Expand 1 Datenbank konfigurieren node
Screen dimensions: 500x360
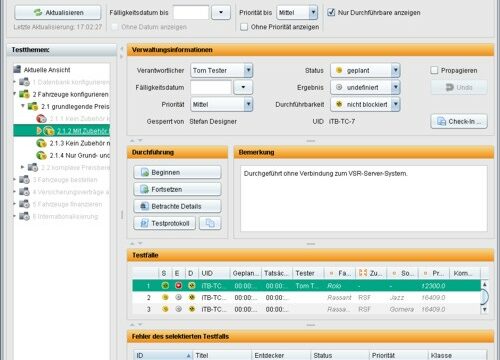[14, 82]
